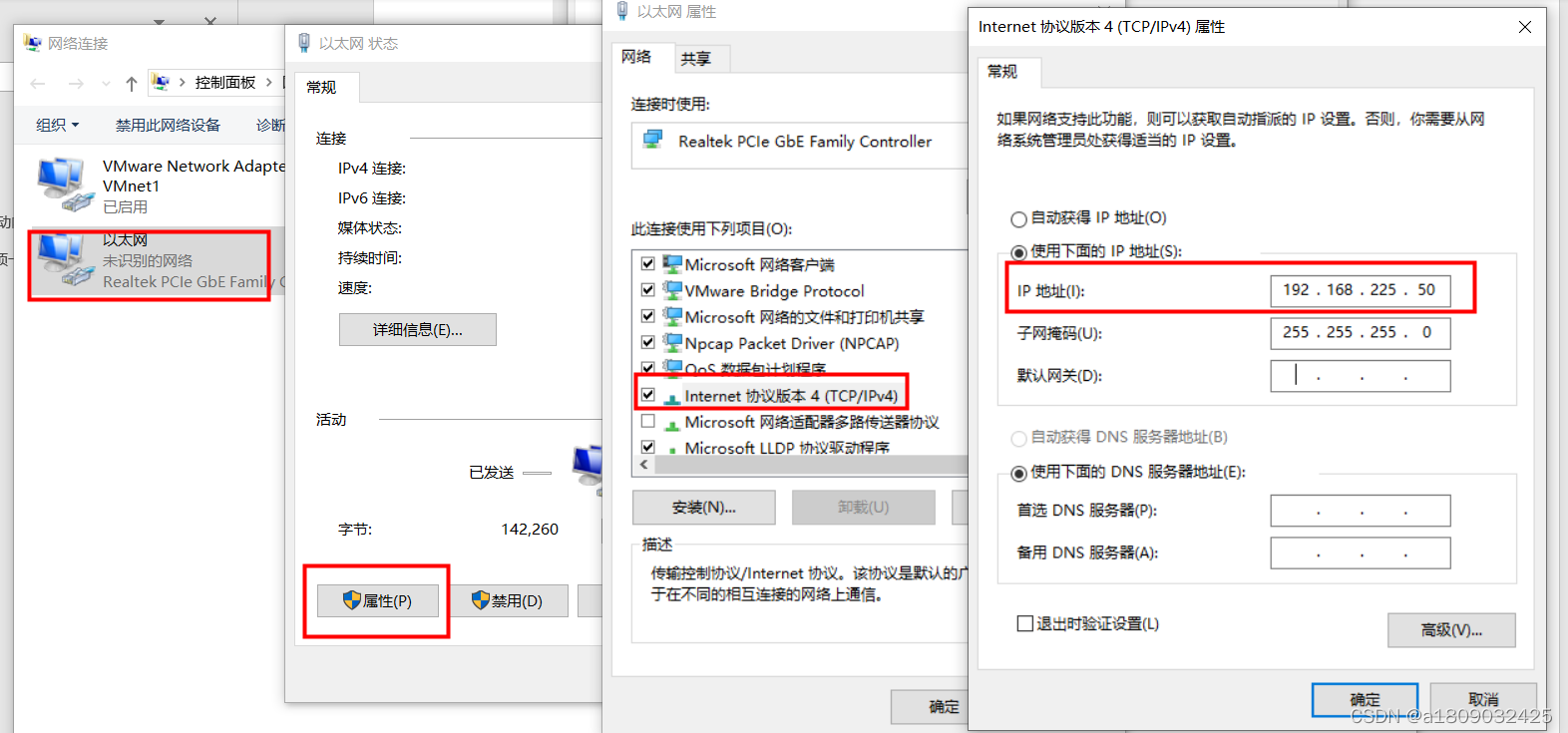Select 自动获得 IP 地址 radio button
Screen dimensions: 1568x733
(1018, 219)
